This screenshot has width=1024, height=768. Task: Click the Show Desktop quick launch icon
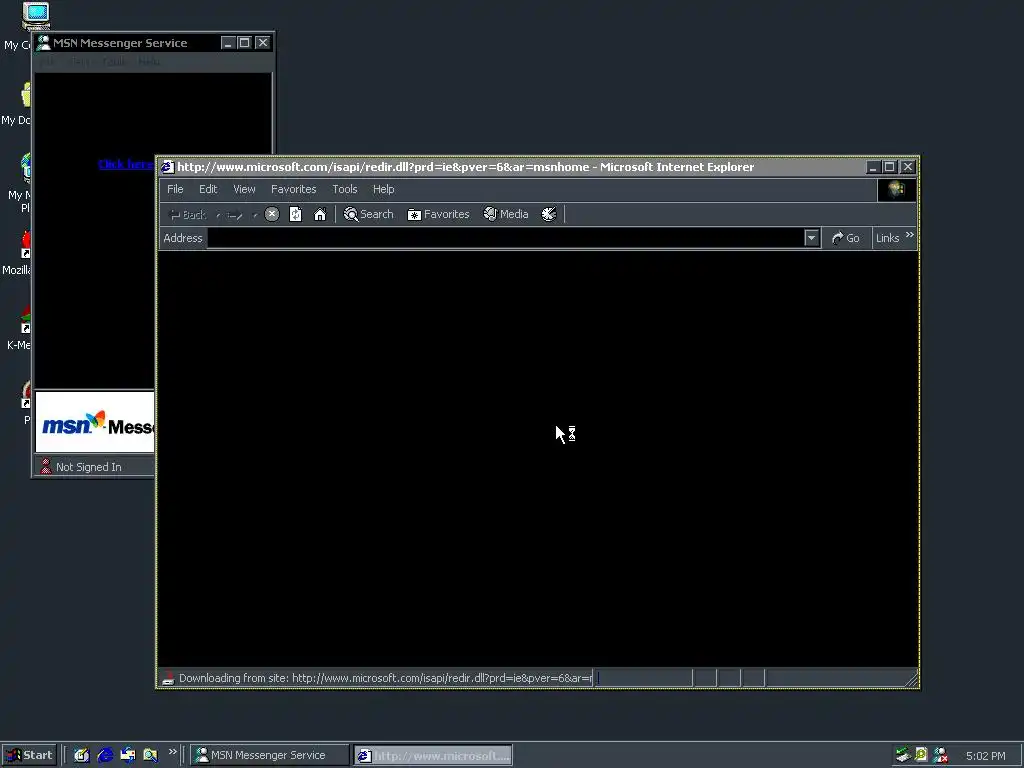(x=81, y=755)
